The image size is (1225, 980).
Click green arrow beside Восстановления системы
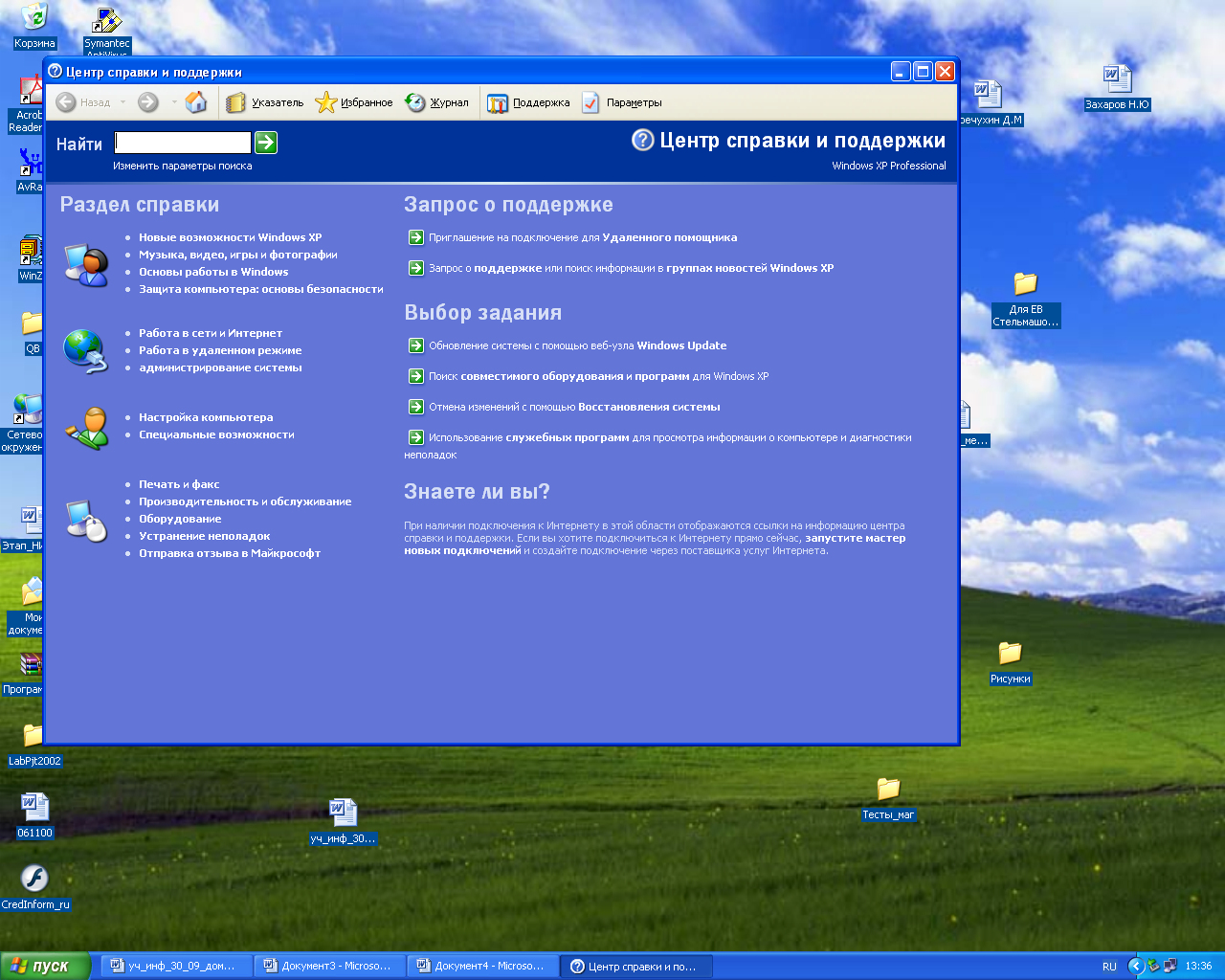416,407
